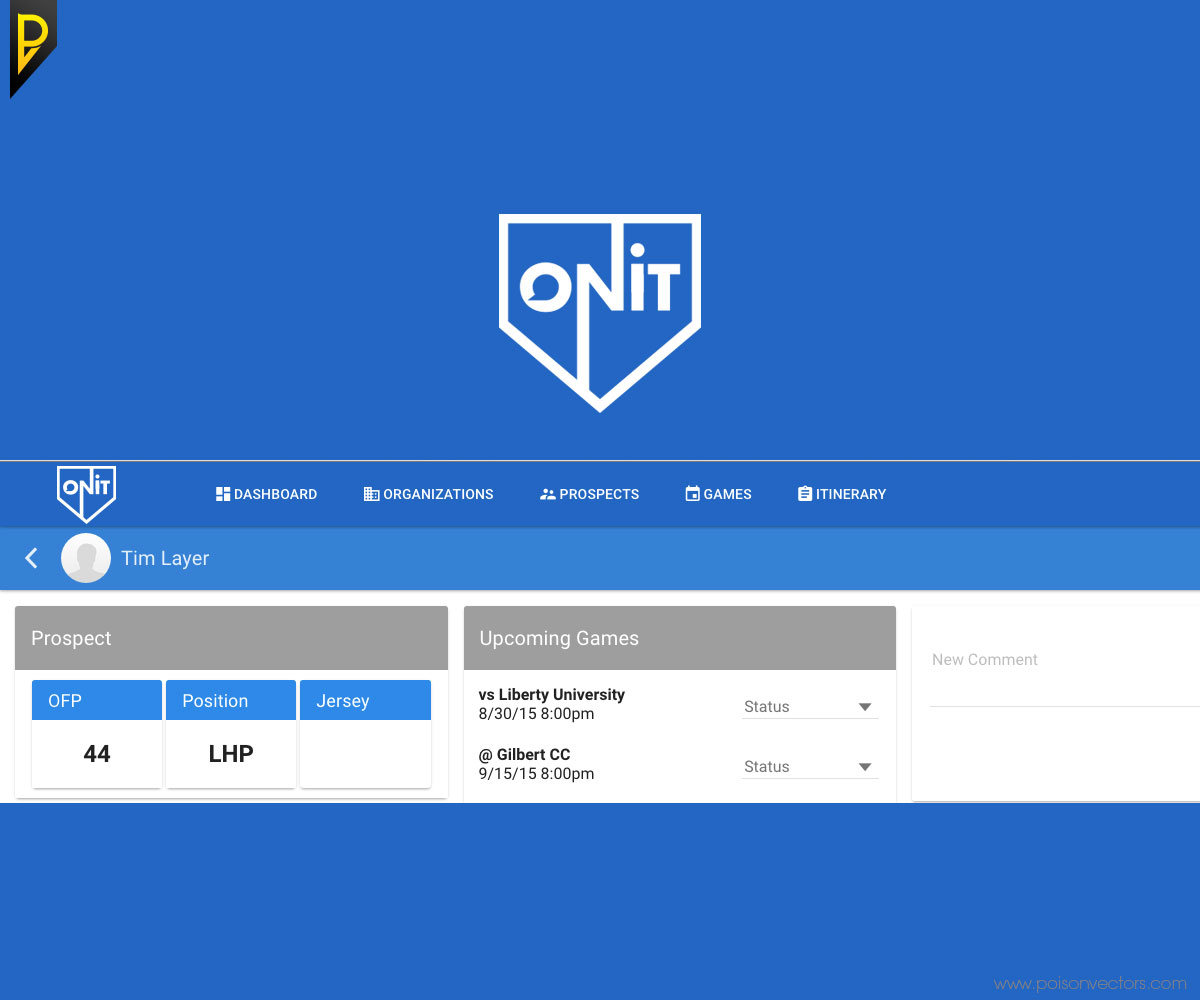Click the 9/15/15 8:00pm game date
1200x1000 pixels.
coord(537,774)
